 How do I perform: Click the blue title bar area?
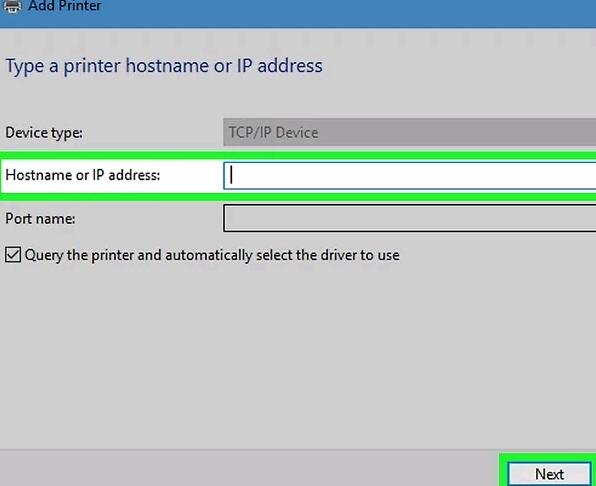pyautogui.click(x=342, y=13)
